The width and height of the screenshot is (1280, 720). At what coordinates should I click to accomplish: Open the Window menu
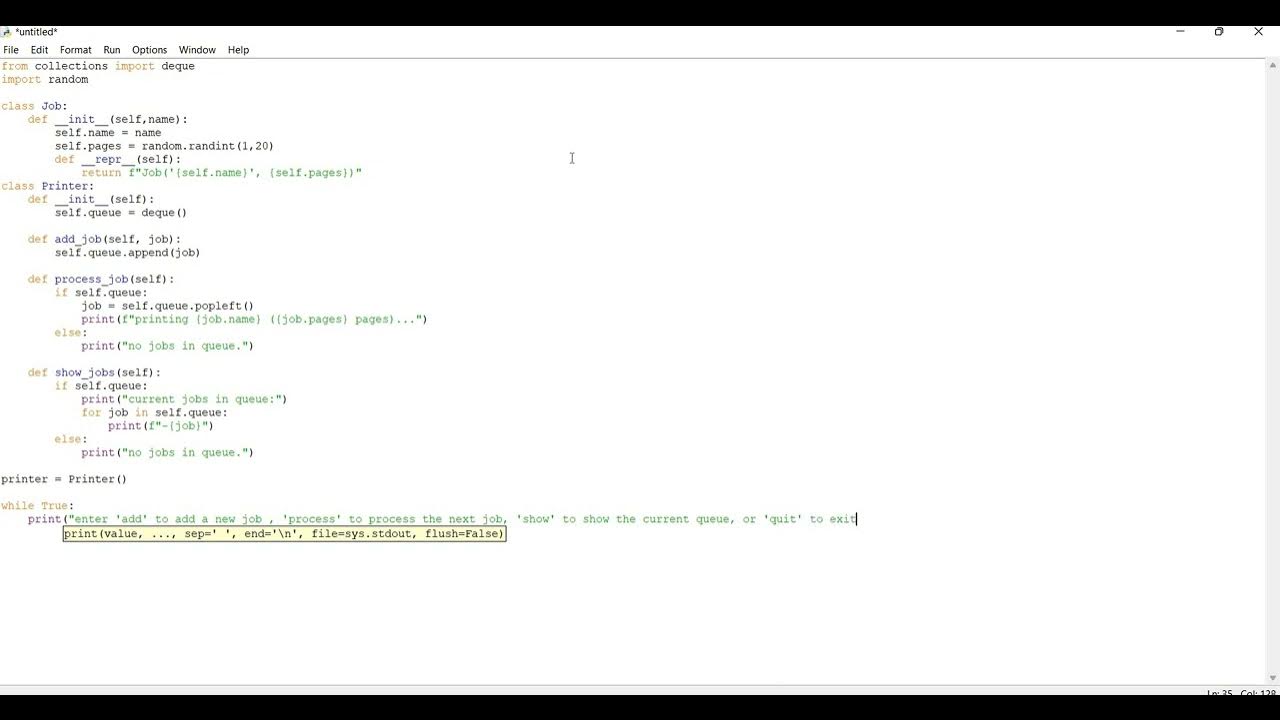(x=197, y=50)
